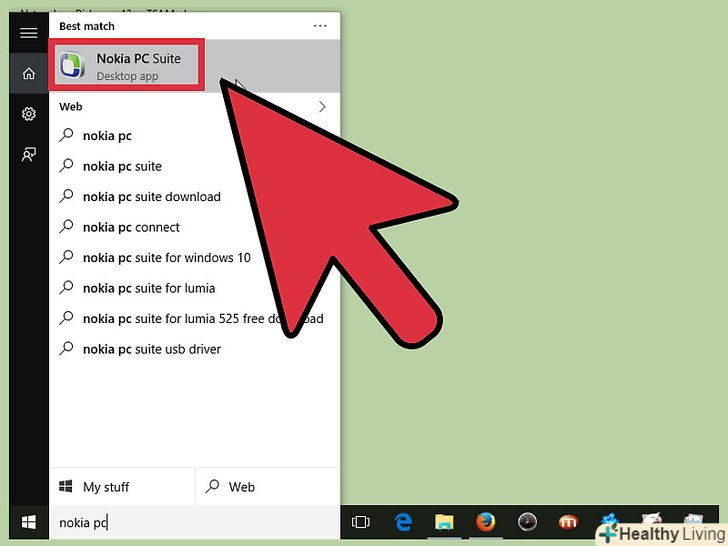
Task: Open the Settings gear in search sidebar
Action: click(29, 114)
